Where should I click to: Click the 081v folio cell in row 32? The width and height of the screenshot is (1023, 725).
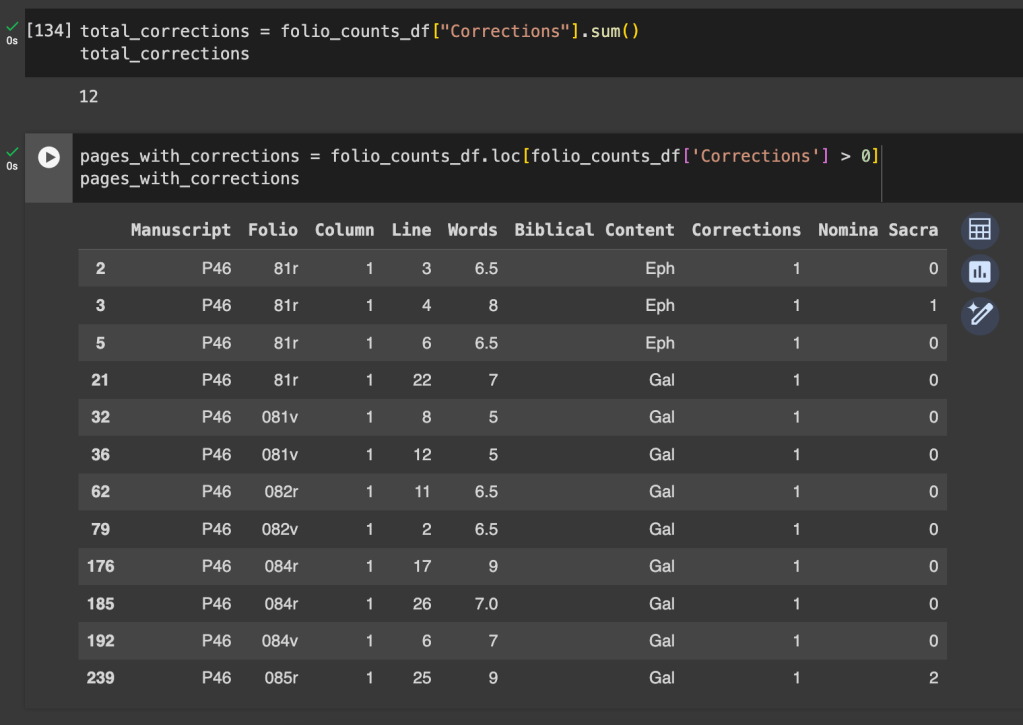279,417
